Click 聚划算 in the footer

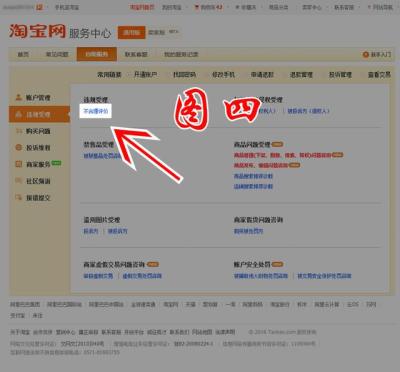click(x=210, y=304)
